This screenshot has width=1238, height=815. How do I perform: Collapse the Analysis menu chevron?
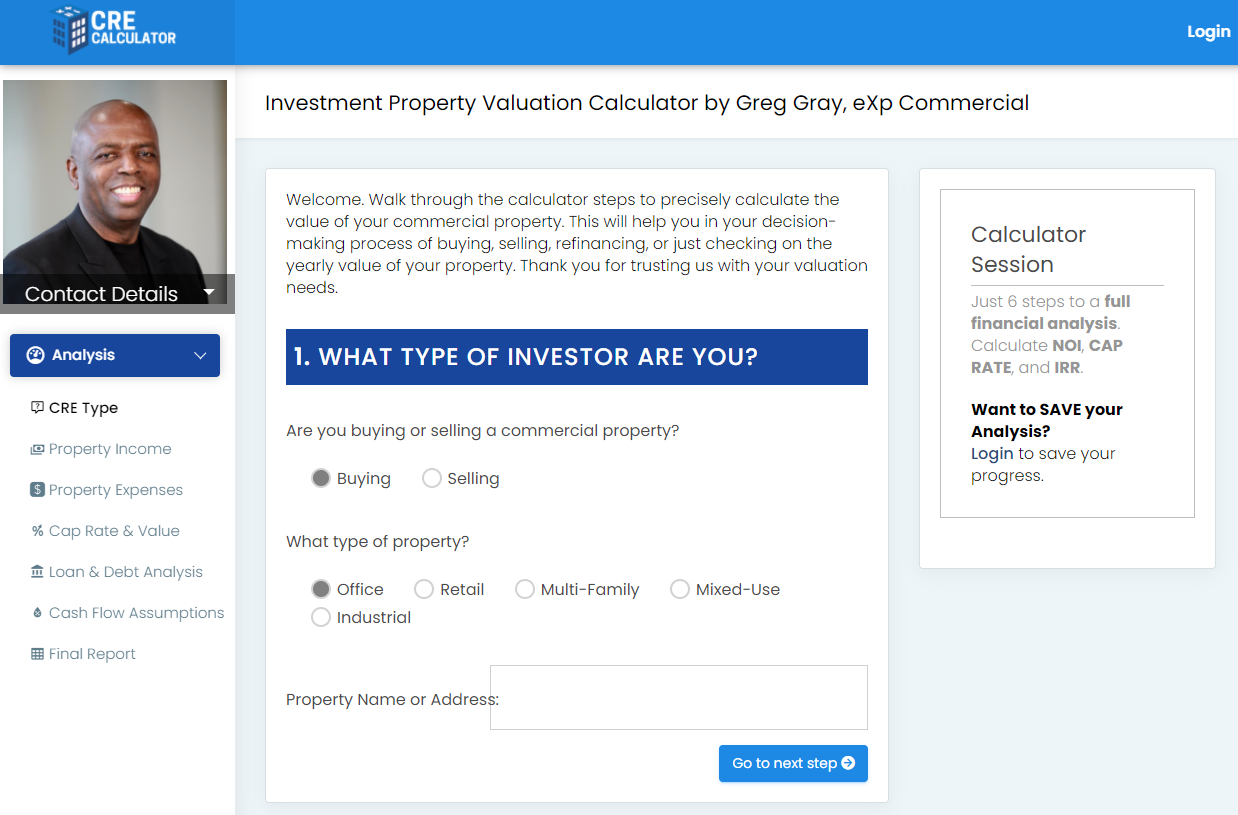click(200, 356)
